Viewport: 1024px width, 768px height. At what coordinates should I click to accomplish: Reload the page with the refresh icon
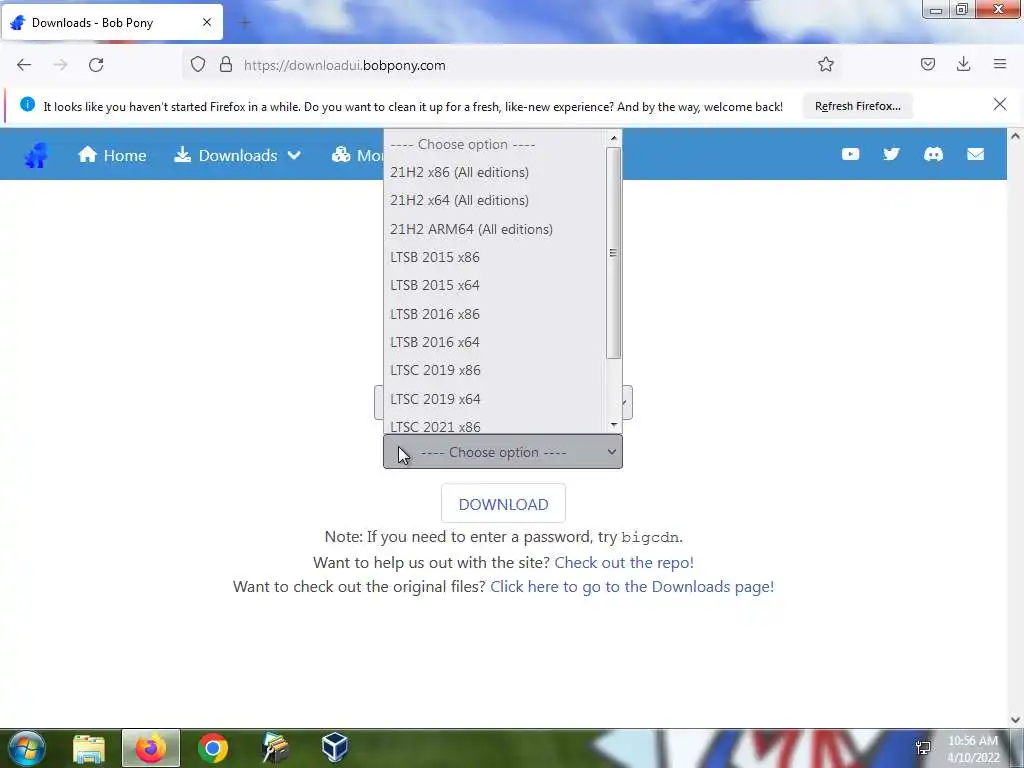96,65
